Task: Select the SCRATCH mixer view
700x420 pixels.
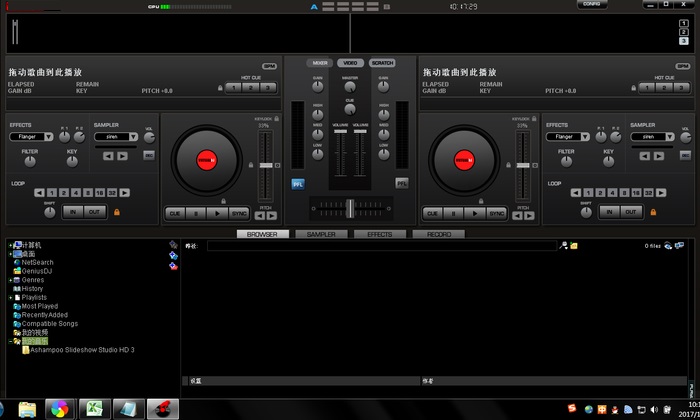Action: tap(382, 63)
